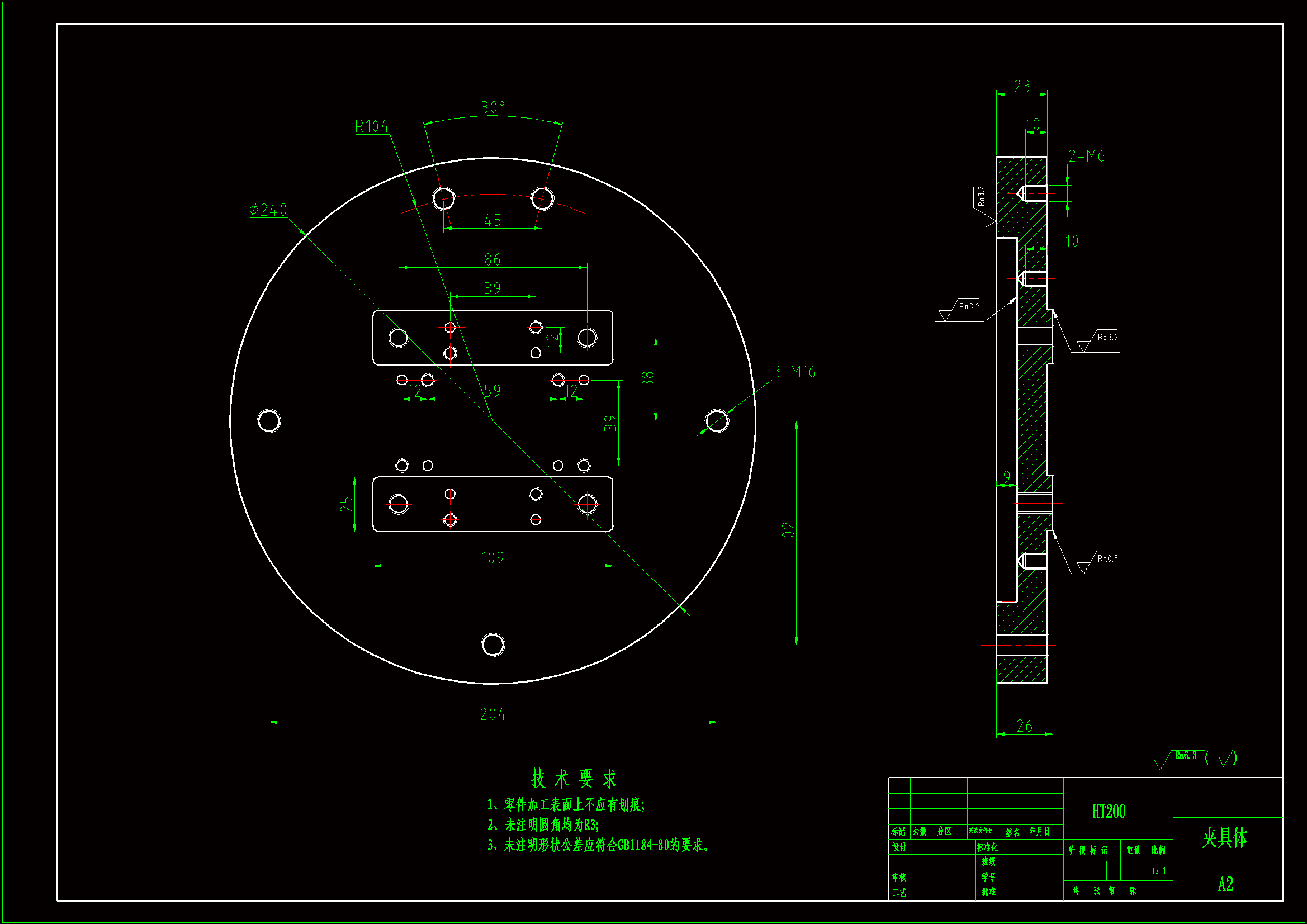This screenshot has height=924, width=1307.
Task: Select the 技术要求 heading text
Action: [x=573, y=778]
